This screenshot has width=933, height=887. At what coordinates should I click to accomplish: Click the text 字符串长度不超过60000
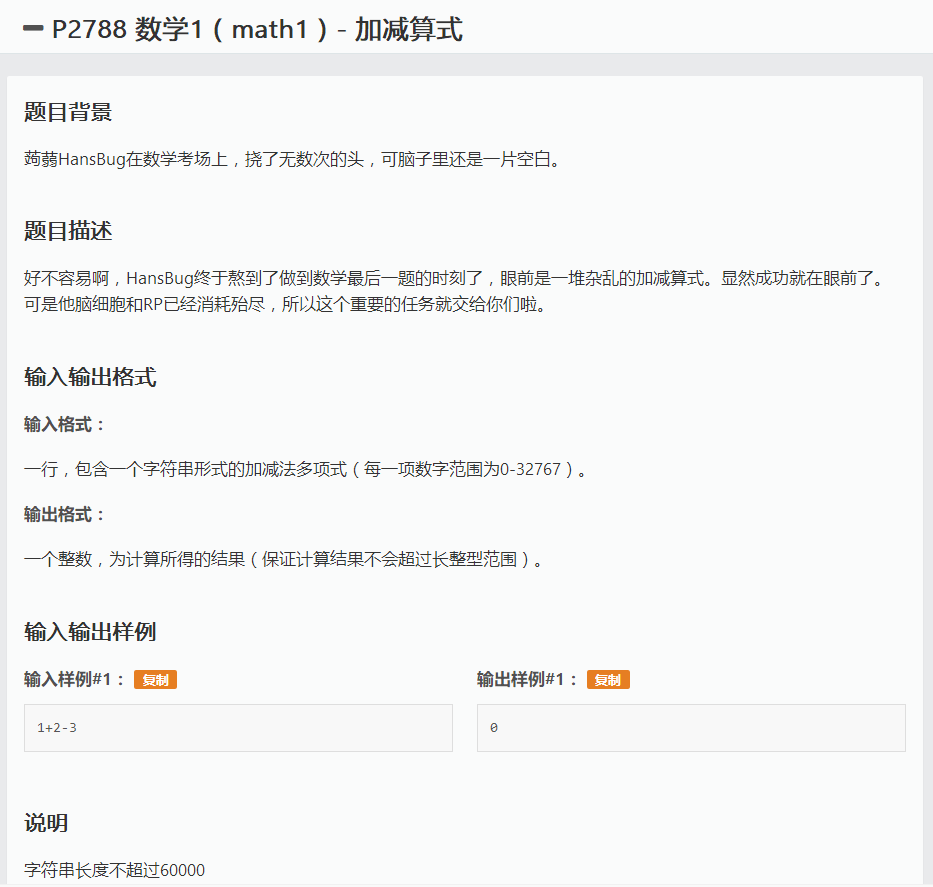[x=114, y=870]
